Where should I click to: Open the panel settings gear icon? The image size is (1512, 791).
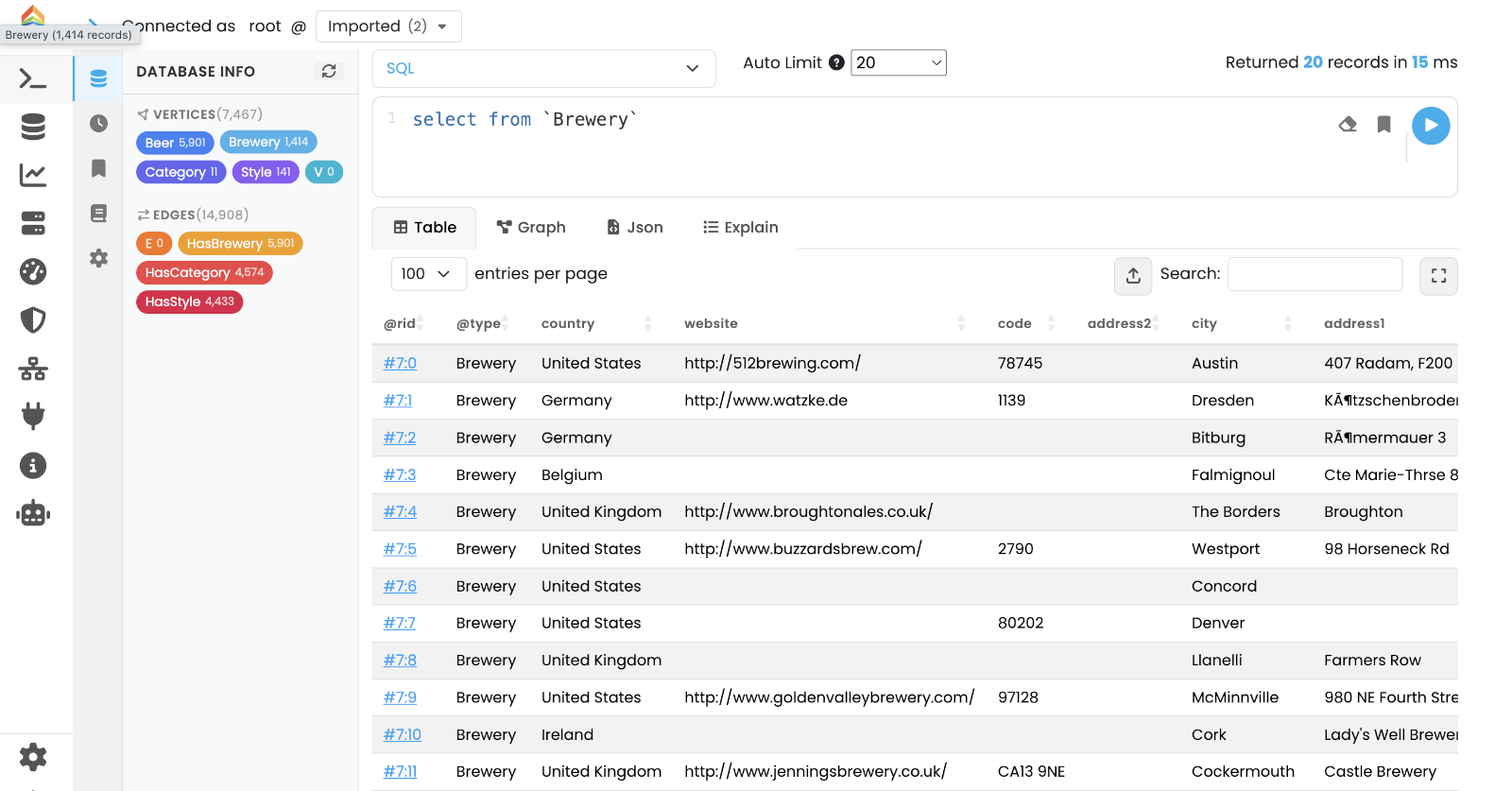pos(98,258)
